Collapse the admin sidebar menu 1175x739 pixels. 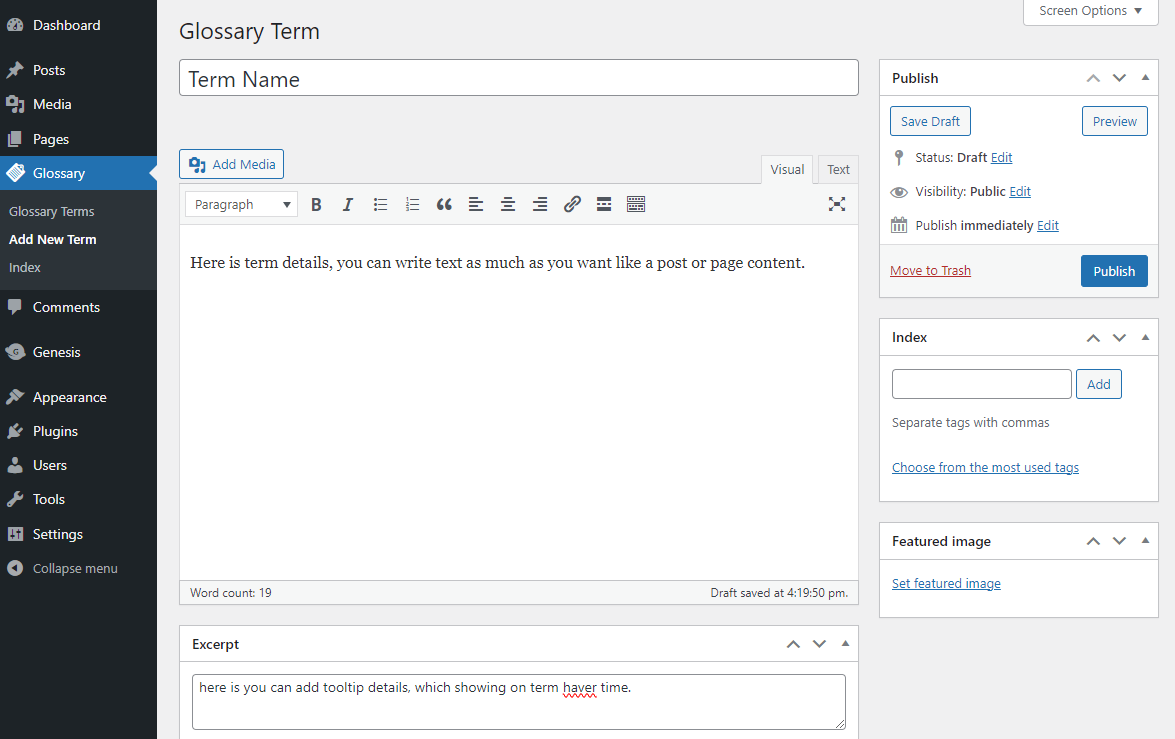[79, 569]
